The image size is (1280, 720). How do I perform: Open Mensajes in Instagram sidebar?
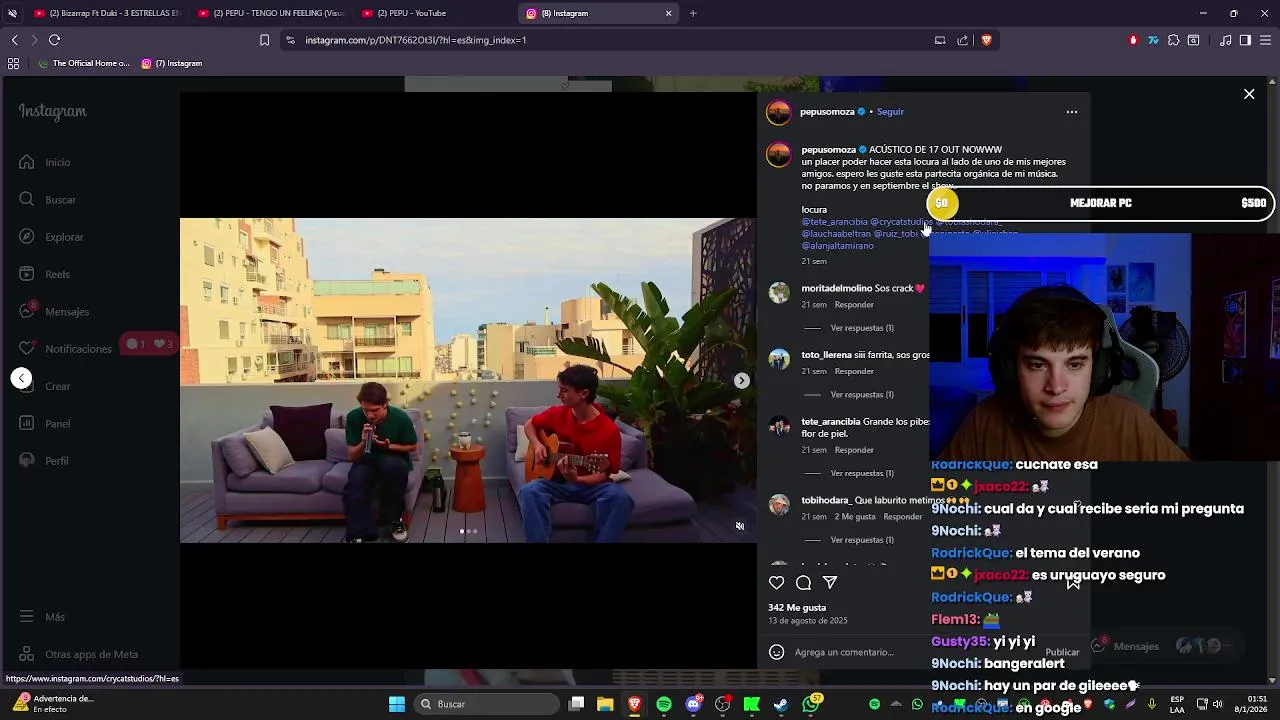pos(54,311)
